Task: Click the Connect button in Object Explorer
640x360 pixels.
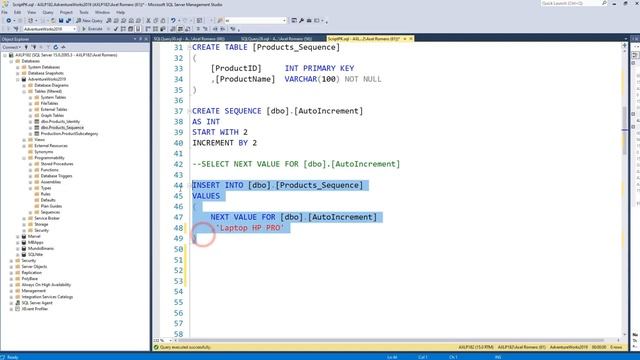Action: [x=11, y=47]
